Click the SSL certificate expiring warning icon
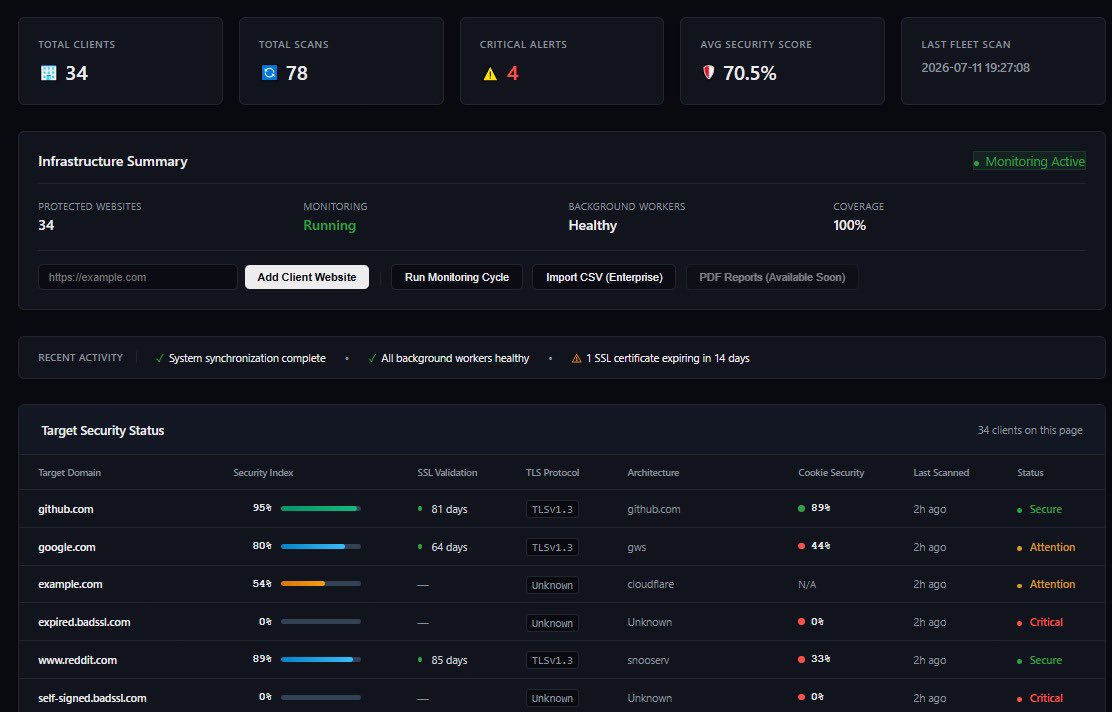 (577, 358)
